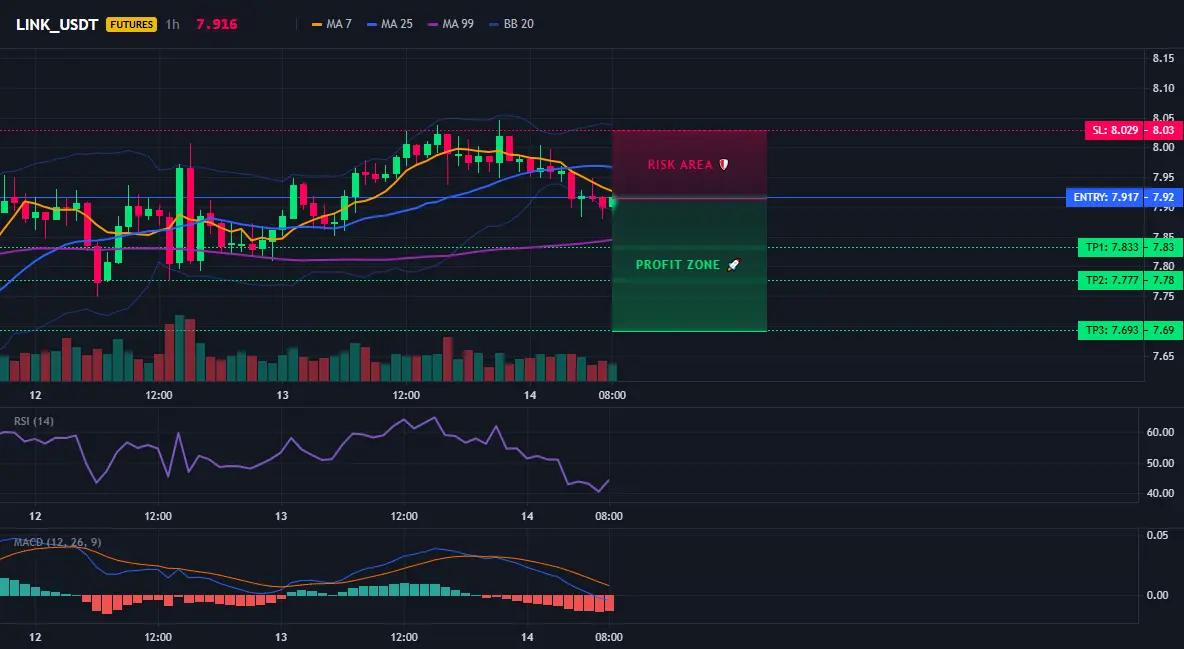1184x649 pixels.
Task: Click the shield icon next to RISK AREA
Action: point(723,165)
